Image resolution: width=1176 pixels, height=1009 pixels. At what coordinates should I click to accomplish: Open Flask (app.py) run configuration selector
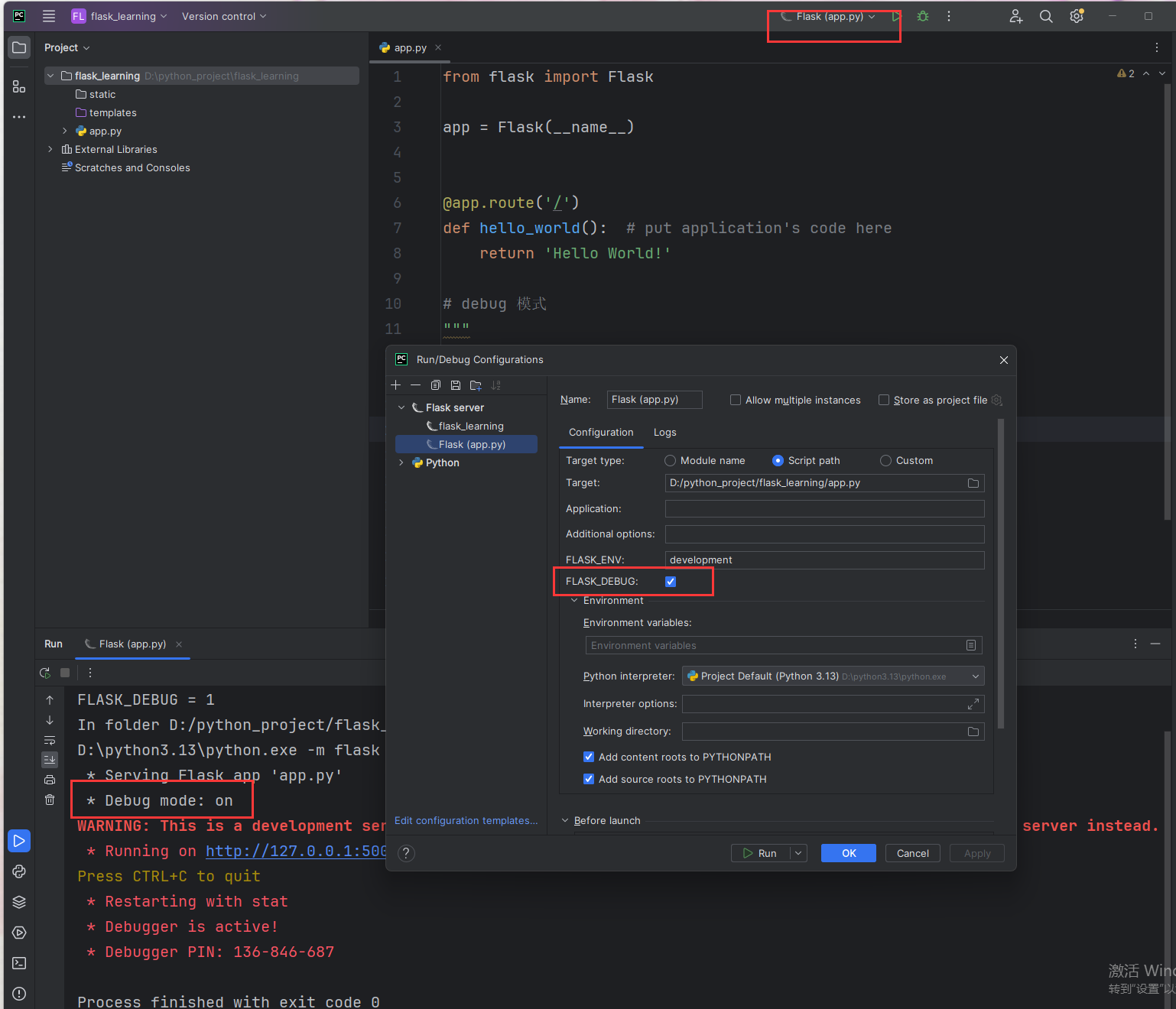828,16
